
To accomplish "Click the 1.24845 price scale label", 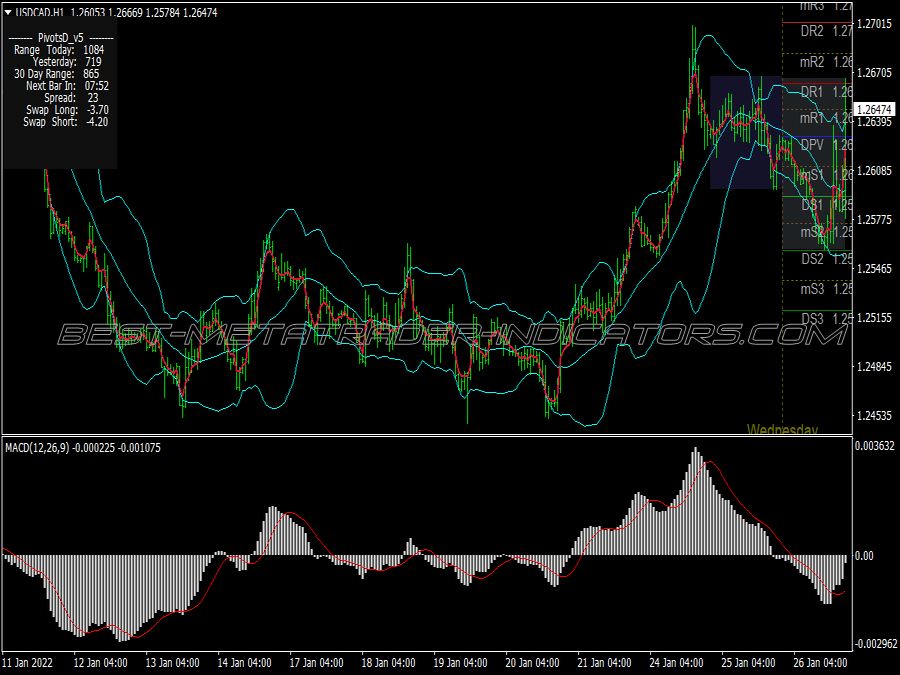I will tap(874, 367).
